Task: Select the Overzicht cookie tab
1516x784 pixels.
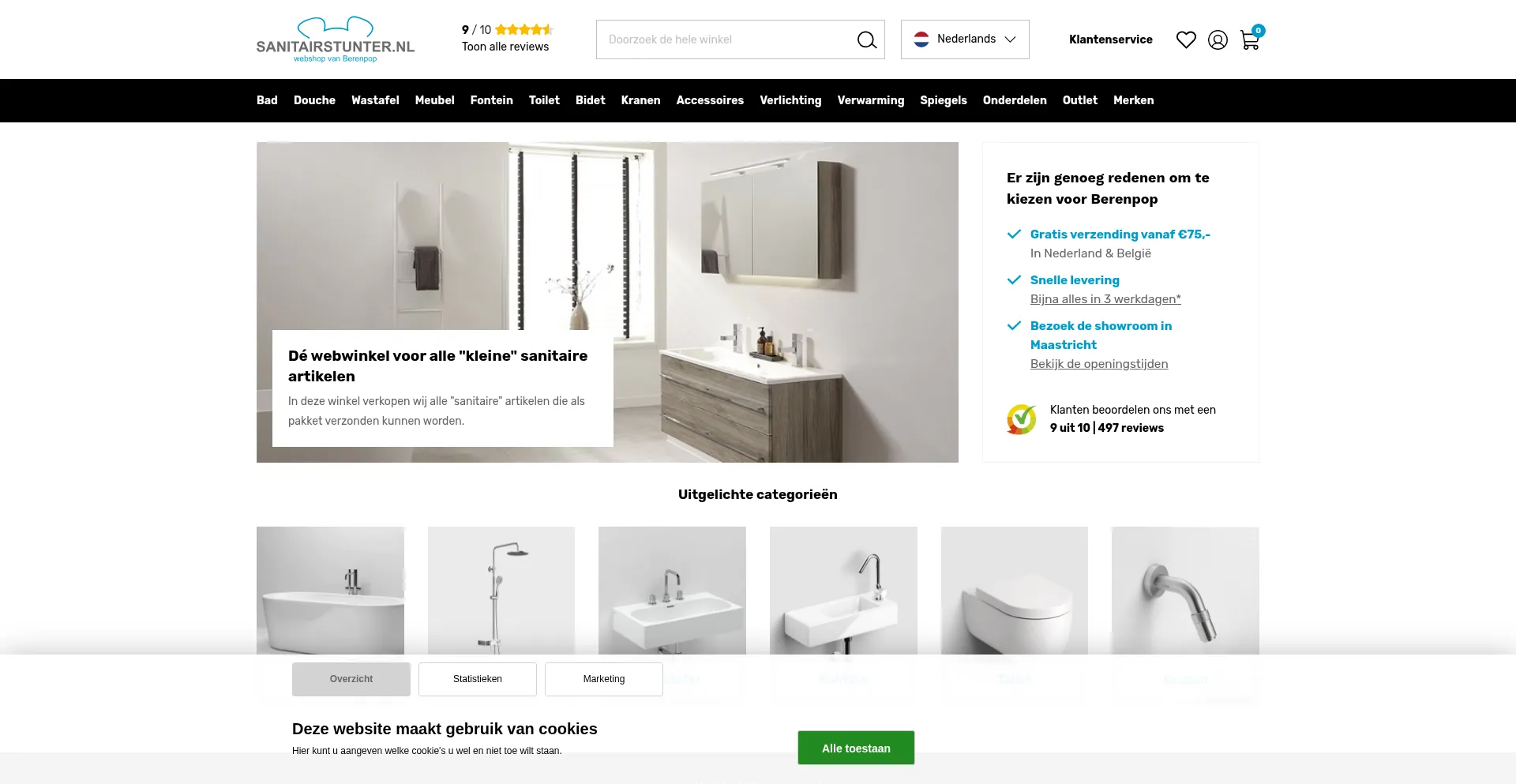Action: pyautogui.click(x=351, y=679)
